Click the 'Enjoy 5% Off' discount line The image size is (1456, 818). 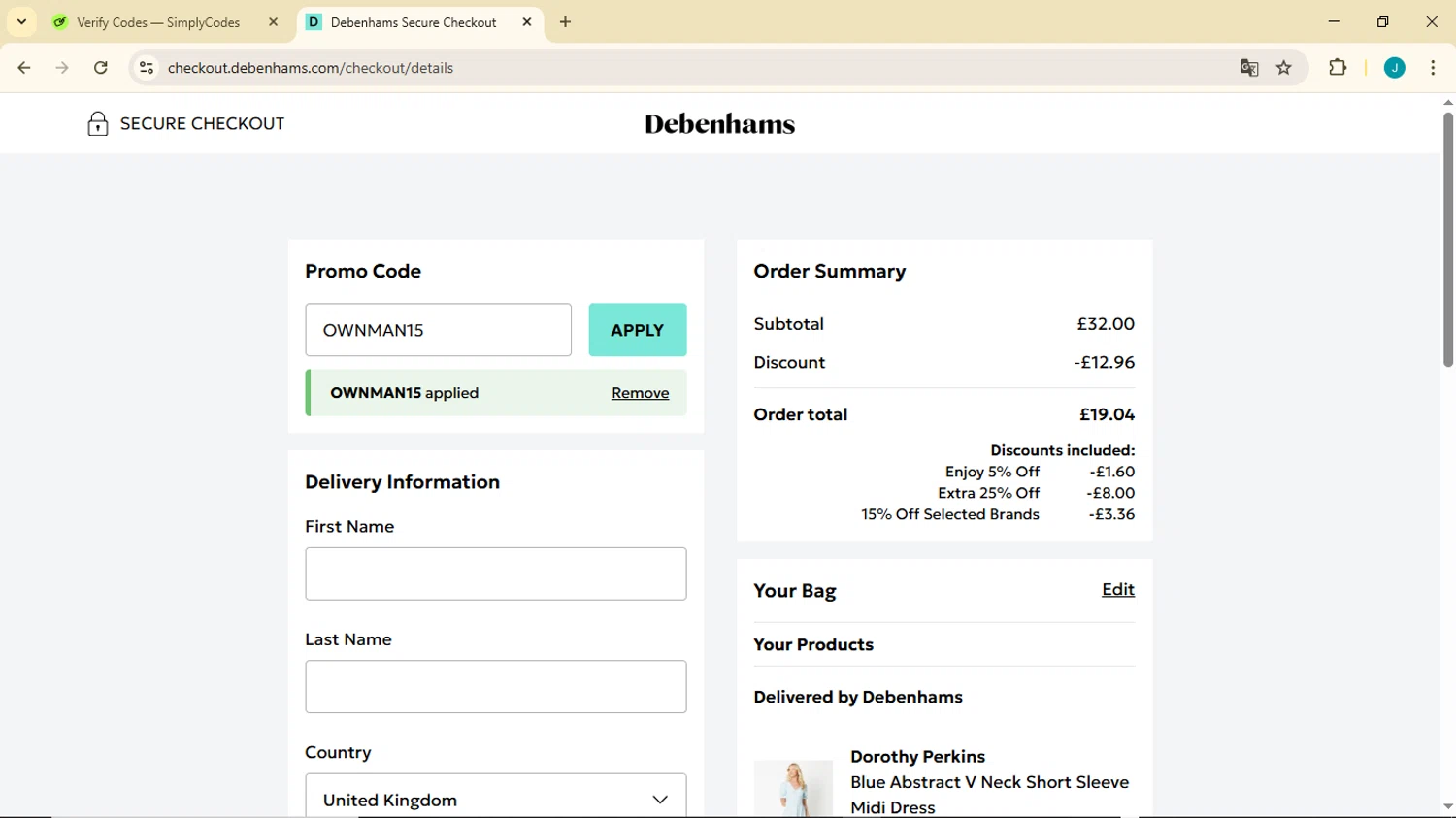pos(1041,472)
